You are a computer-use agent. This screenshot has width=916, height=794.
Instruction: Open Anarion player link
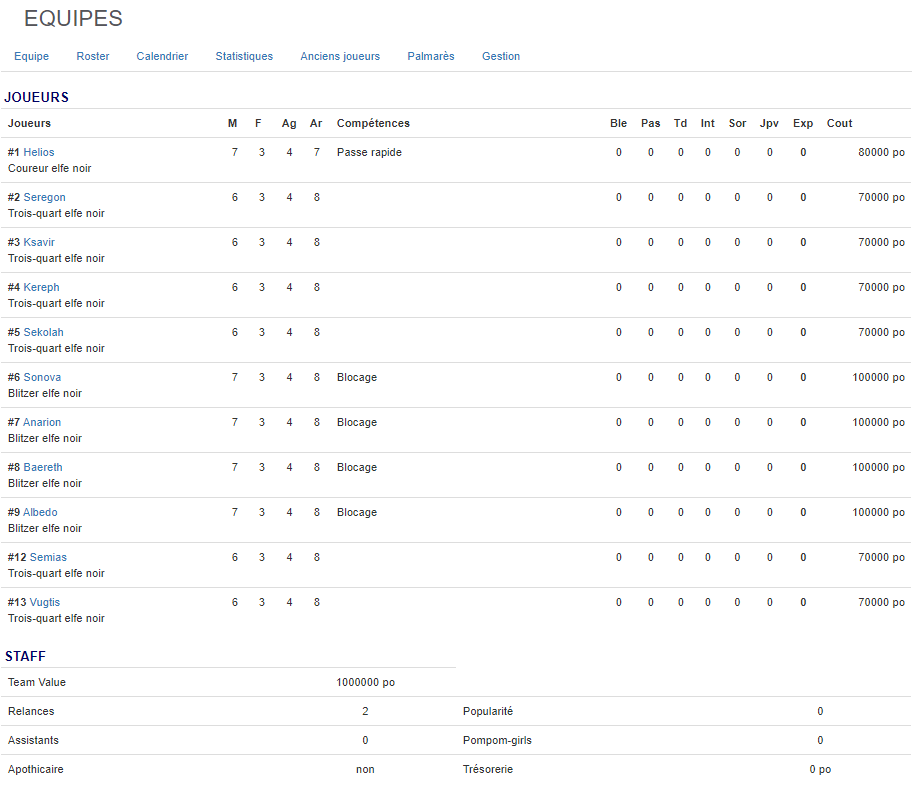42,422
